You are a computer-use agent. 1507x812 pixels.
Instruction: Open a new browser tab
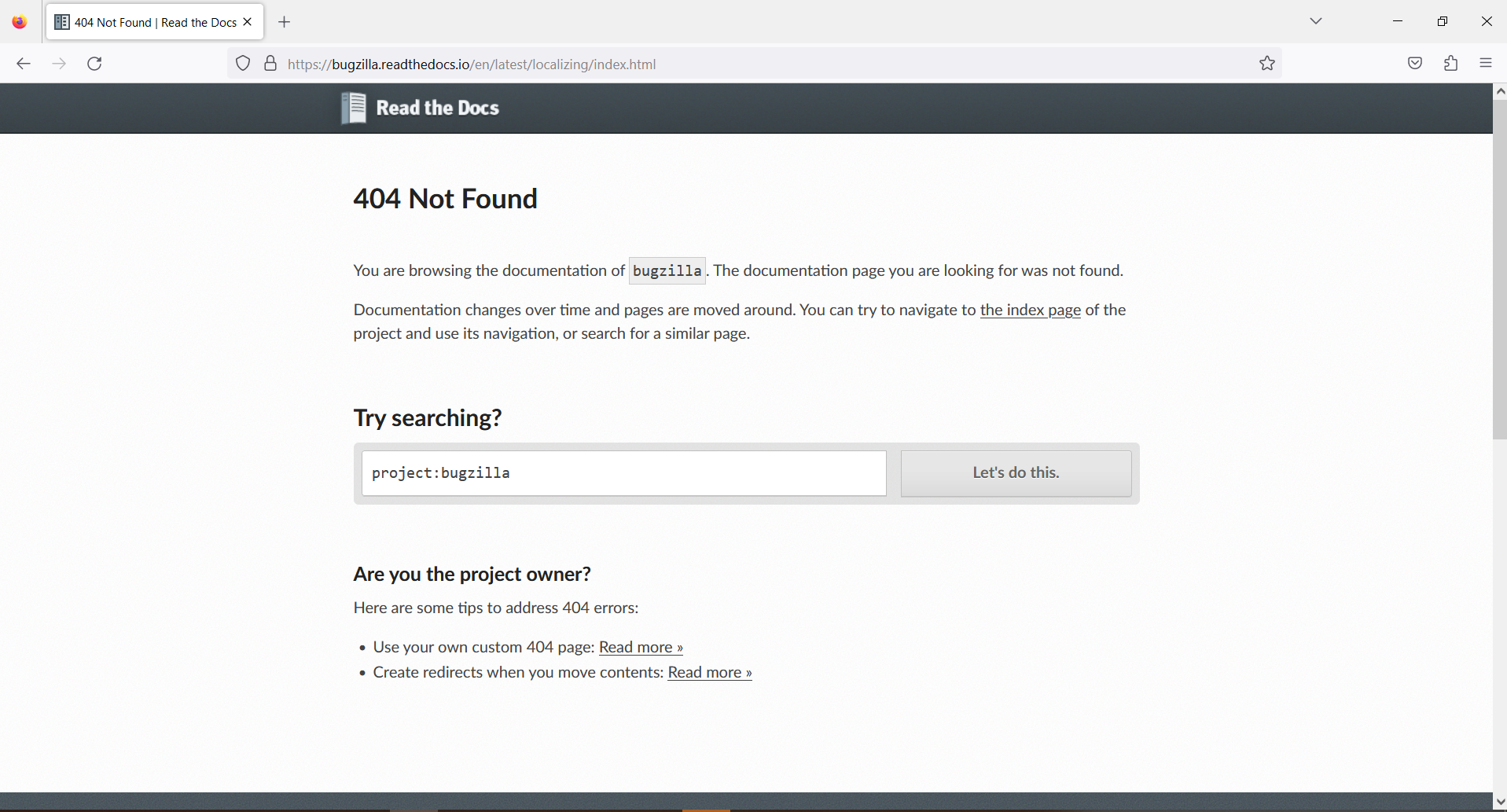(x=284, y=22)
